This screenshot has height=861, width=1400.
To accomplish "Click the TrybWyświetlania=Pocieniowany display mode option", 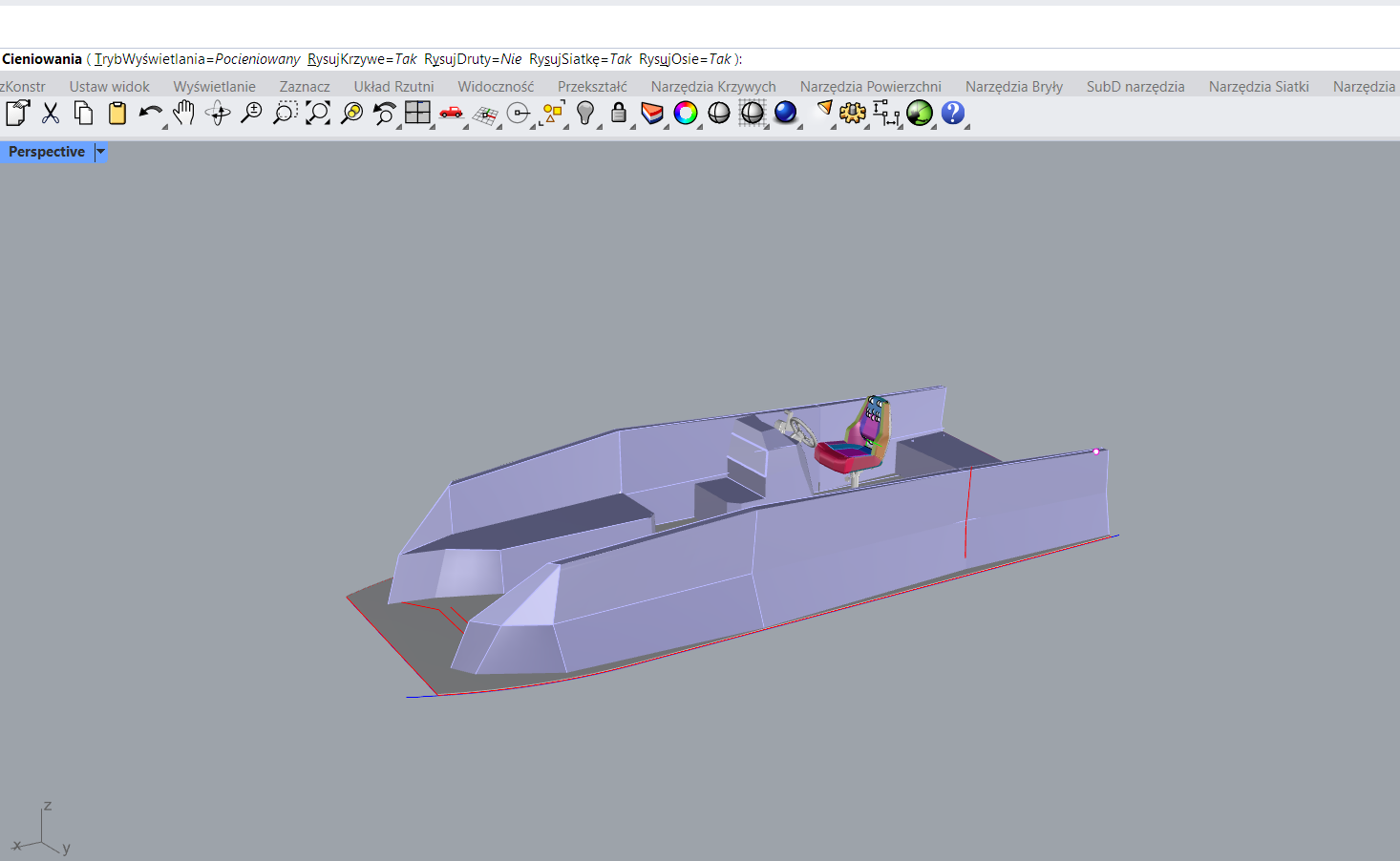I will [x=197, y=59].
